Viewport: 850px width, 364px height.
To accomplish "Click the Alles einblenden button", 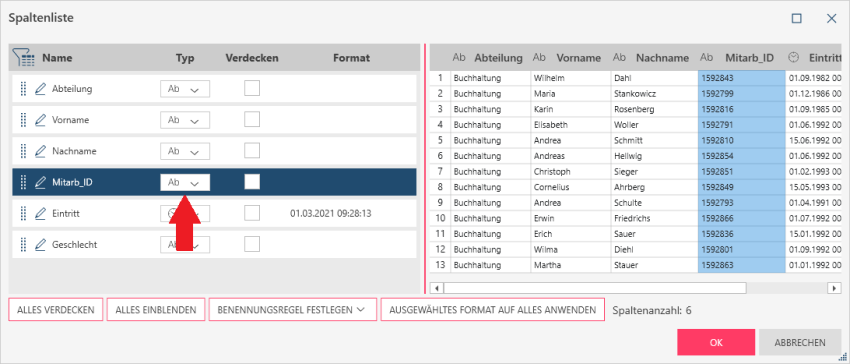I will pyautogui.click(x=156, y=310).
